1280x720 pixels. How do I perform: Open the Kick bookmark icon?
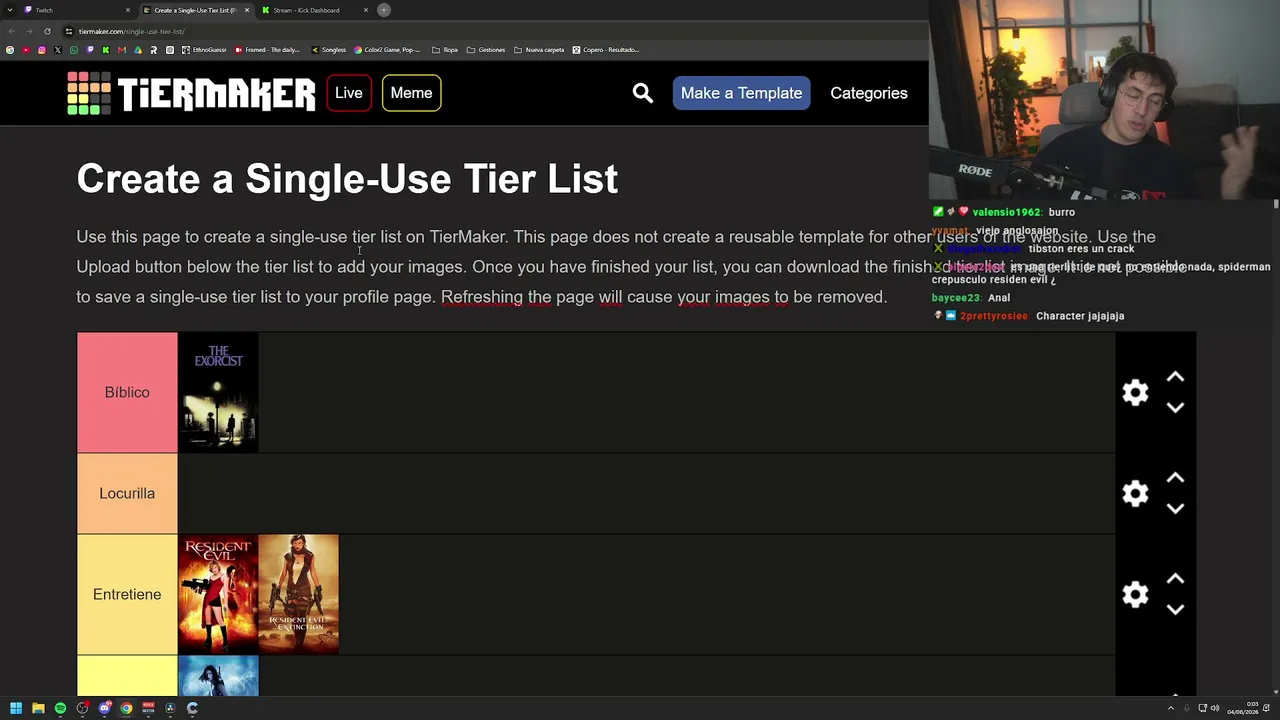[x=105, y=50]
